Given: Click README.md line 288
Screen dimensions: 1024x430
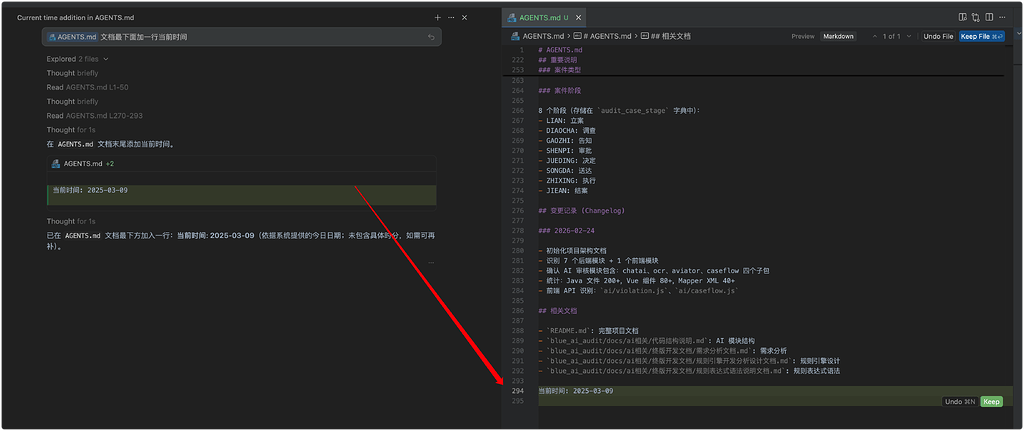Looking at the screenshot, I should (588, 331).
